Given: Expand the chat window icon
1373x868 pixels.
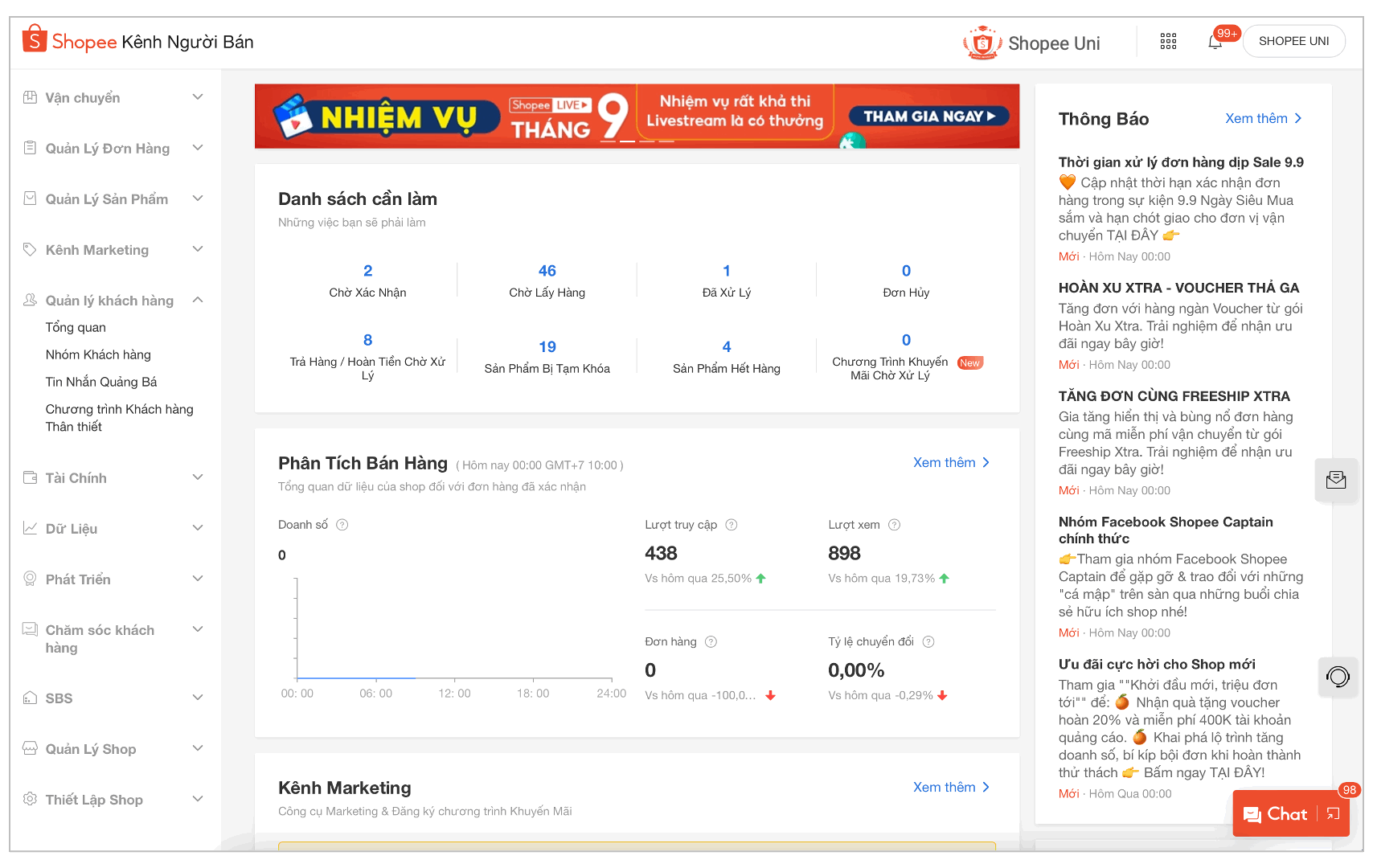Looking at the screenshot, I should coord(1334,814).
